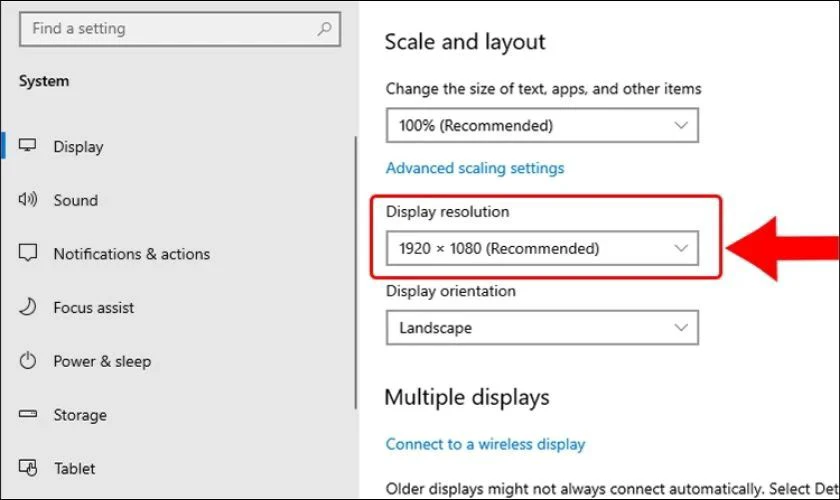Viewport: 840px width, 500px height.
Task: Click the Display monitor icon in the sidebar
Action: click(28, 146)
